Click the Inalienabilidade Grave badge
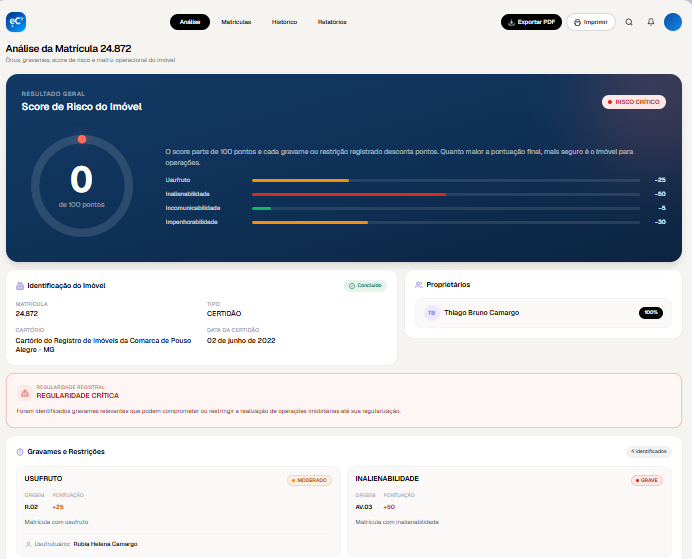Image resolution: width=692 pixels, height=559 pixels. [647, 480]
